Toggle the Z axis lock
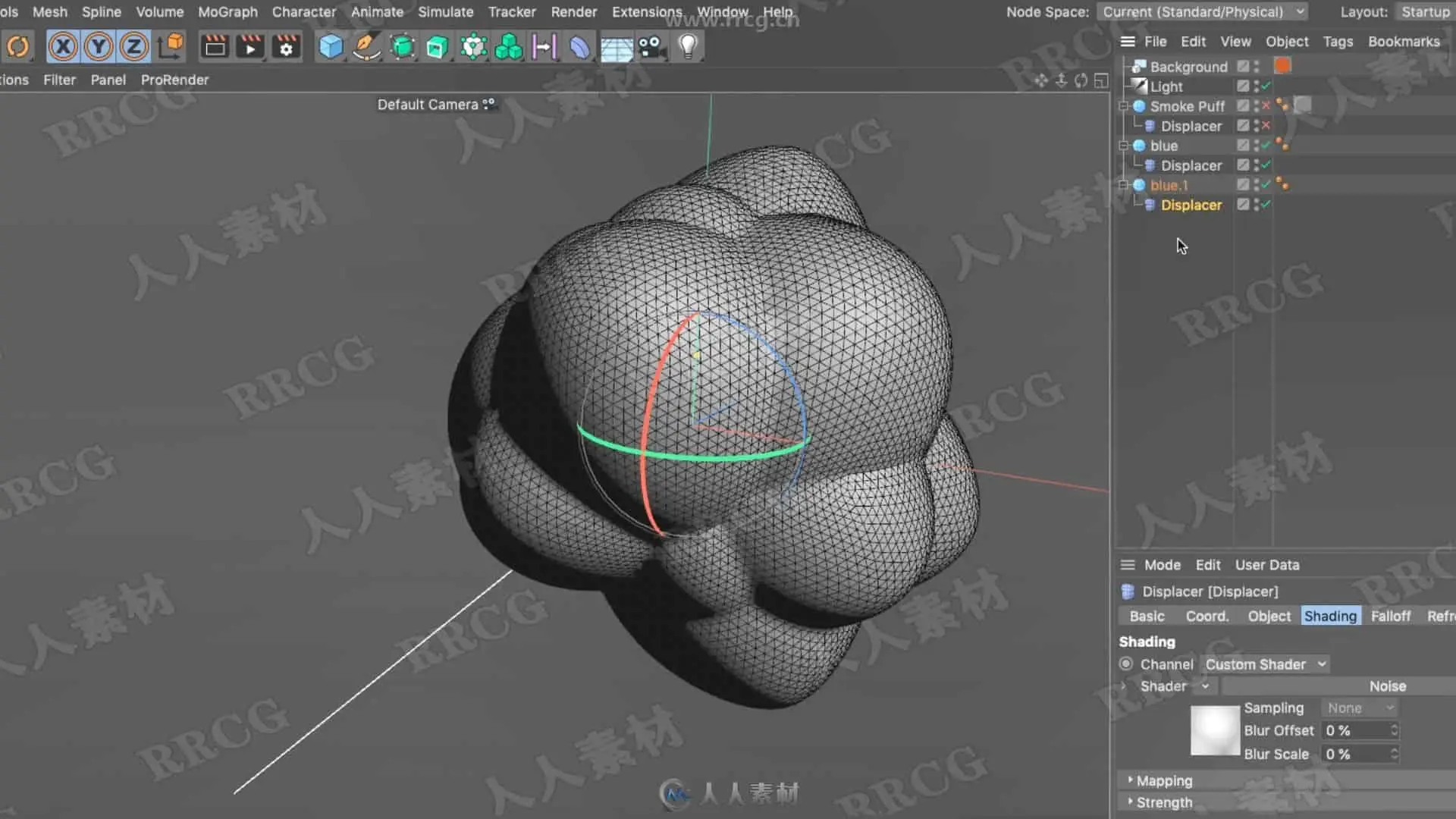 [x=134, y=47]
